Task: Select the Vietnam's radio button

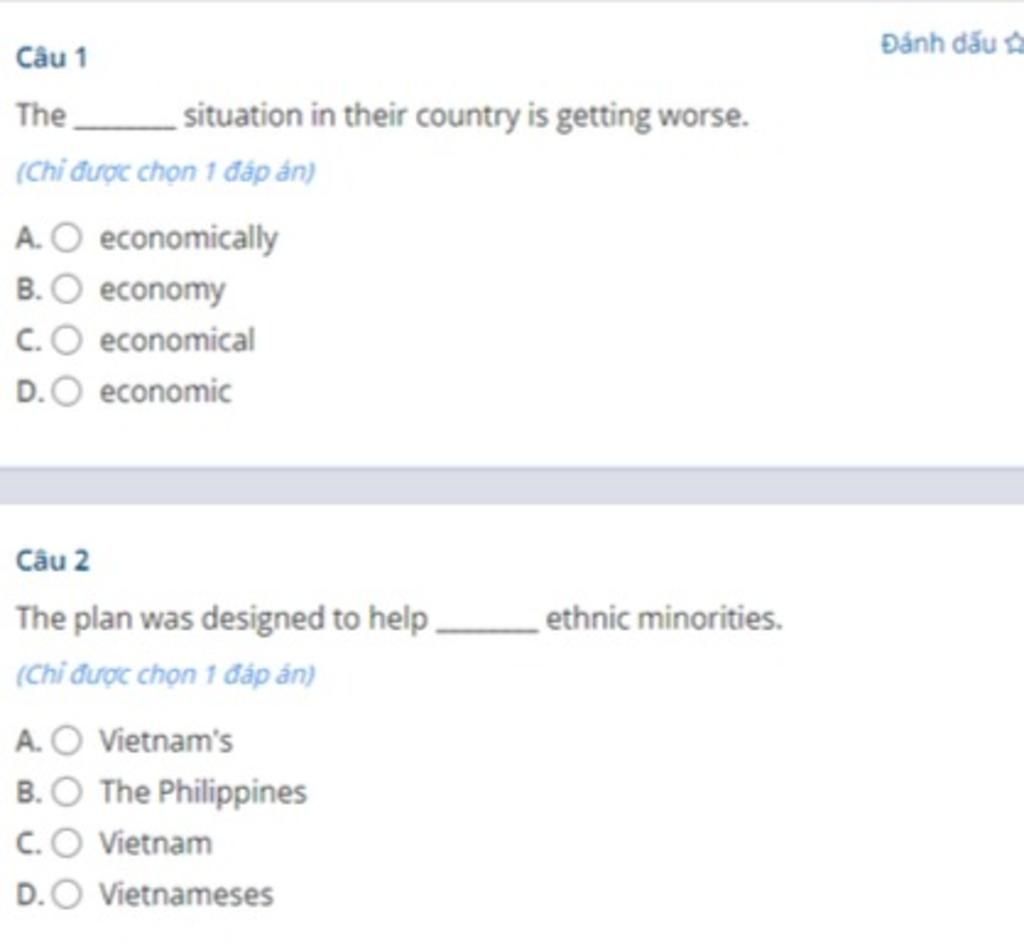Action: 67,741
